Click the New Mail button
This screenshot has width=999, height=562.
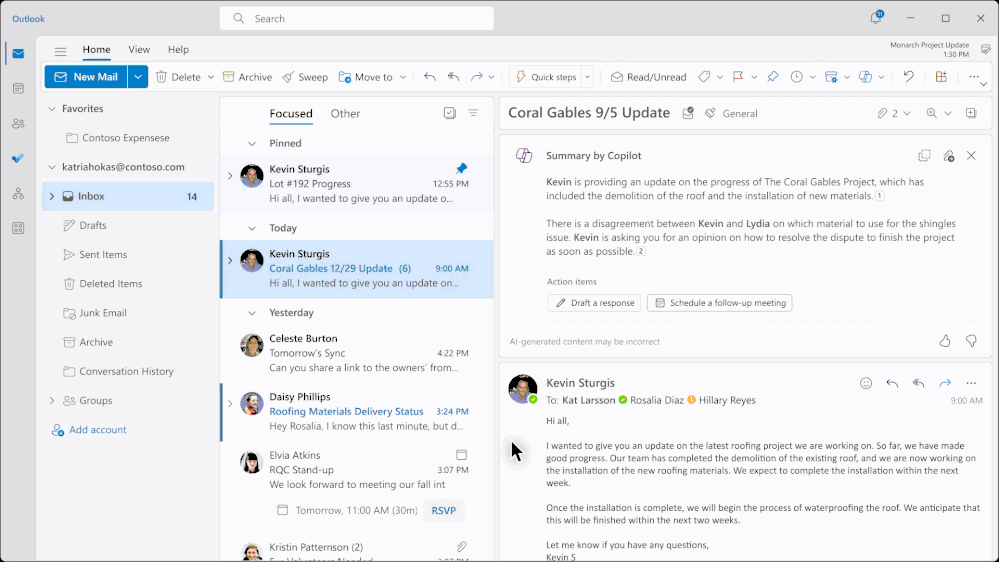pyautogui.click(x=86, y=77)
